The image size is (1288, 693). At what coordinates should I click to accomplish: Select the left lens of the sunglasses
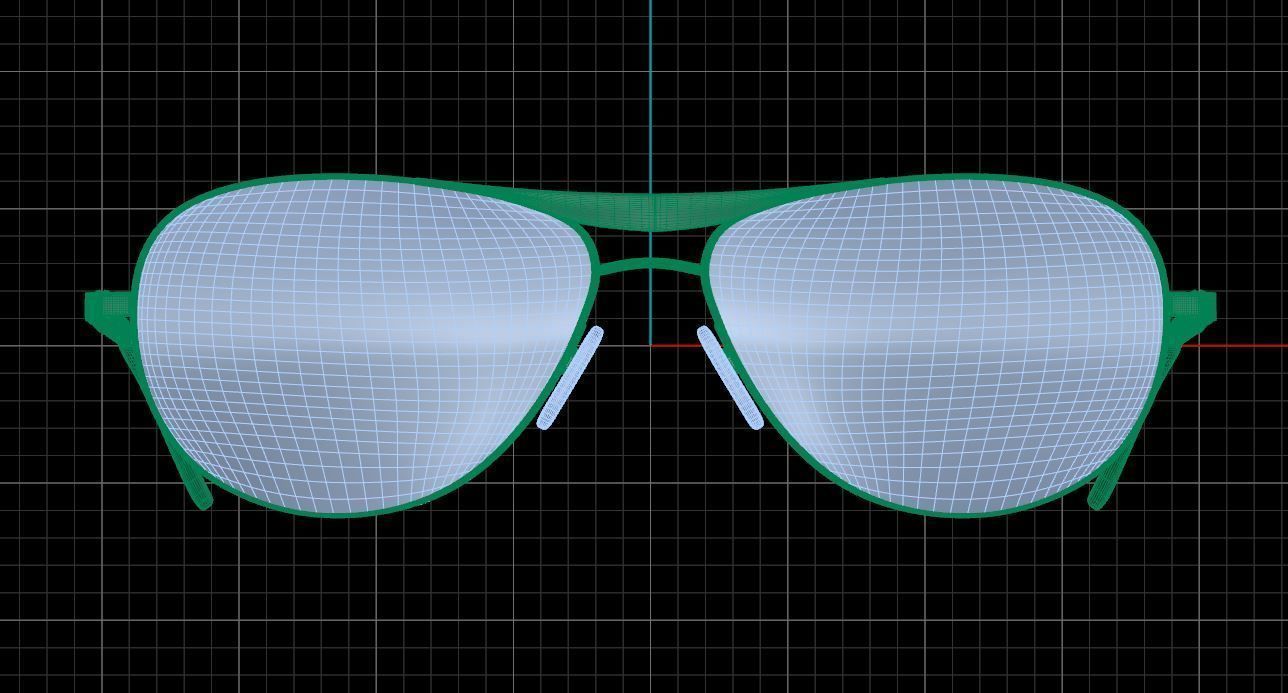365,345
